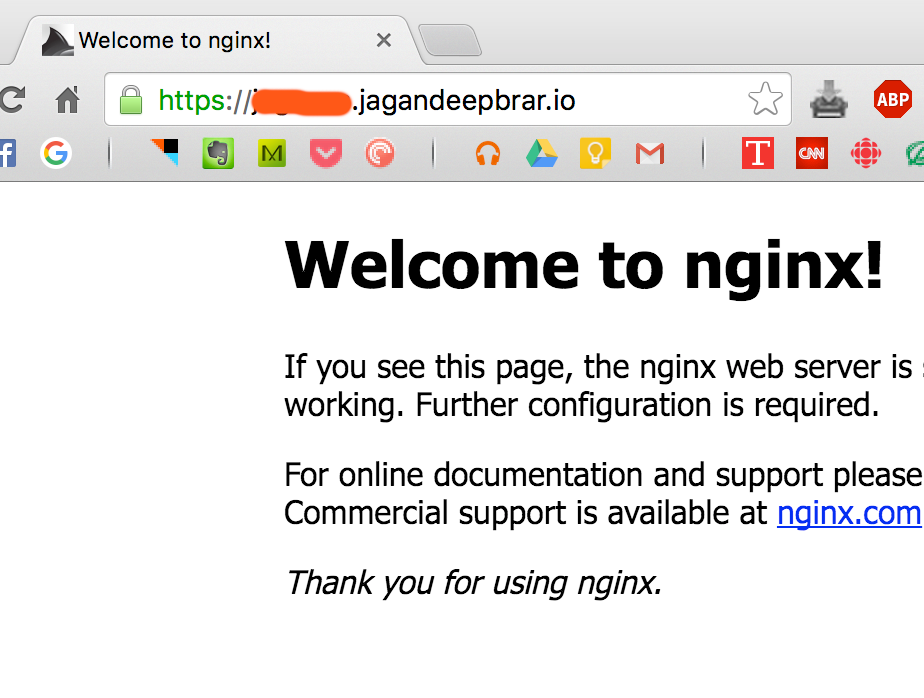924x698 pixels.
Task: Open the Google Play Music headphones bookmark
Action: tap(488, 154)
